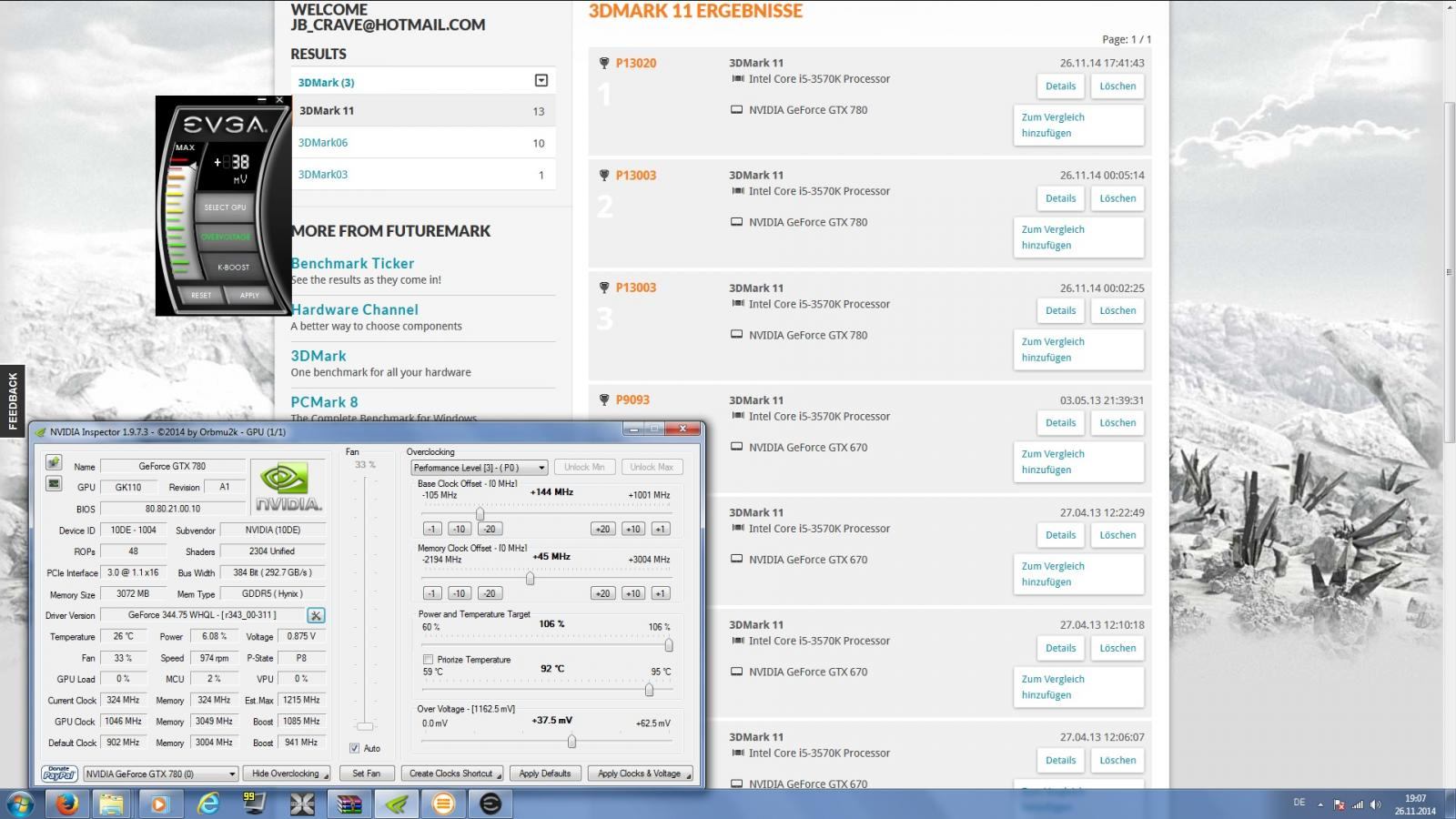1456x819 pixels.
Task: Click the Power Target slider handle
Action: [x=669, y=645]
